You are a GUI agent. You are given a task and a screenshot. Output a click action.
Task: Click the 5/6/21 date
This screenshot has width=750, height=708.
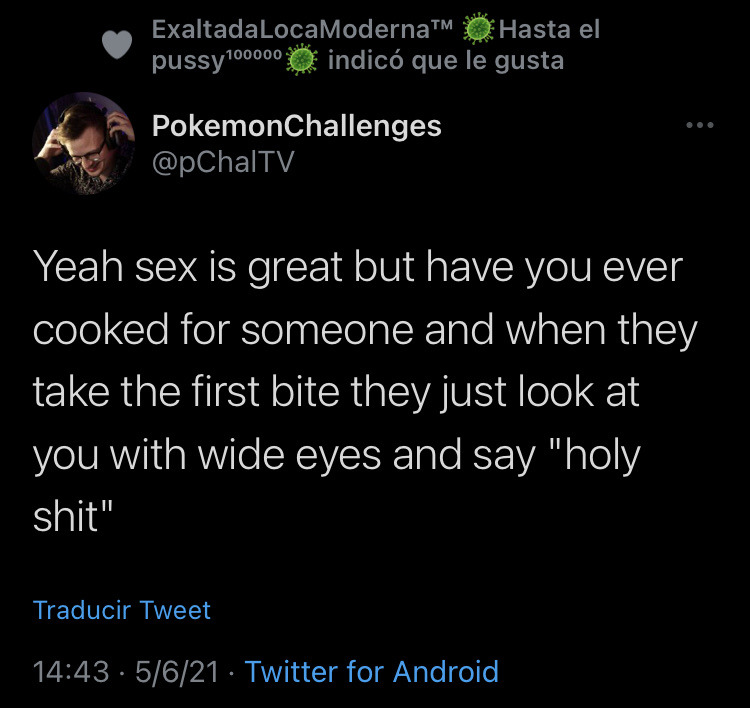pyautogui.click(x=177, y=672)
